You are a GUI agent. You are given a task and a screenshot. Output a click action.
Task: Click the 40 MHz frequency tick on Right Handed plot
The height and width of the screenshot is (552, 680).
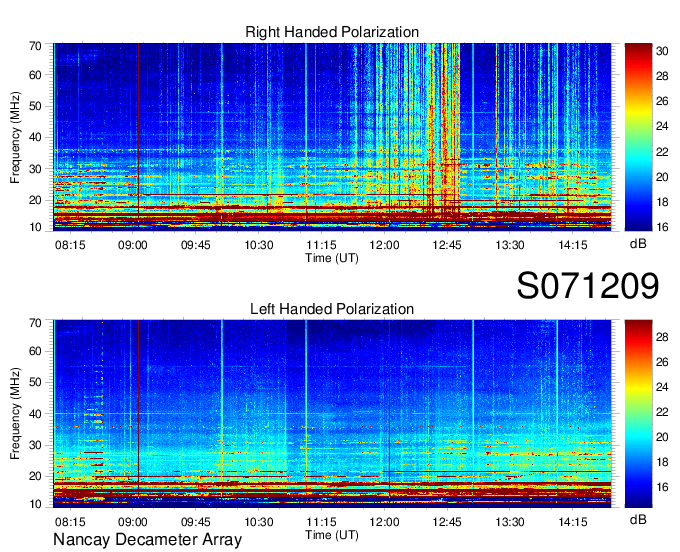click(35, 138)
